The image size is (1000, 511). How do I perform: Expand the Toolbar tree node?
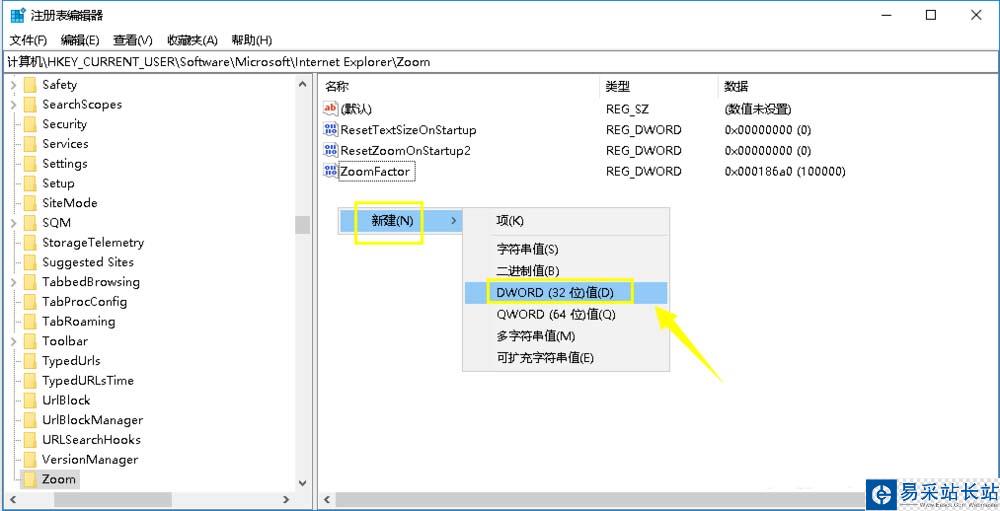(x=13, y=341)
